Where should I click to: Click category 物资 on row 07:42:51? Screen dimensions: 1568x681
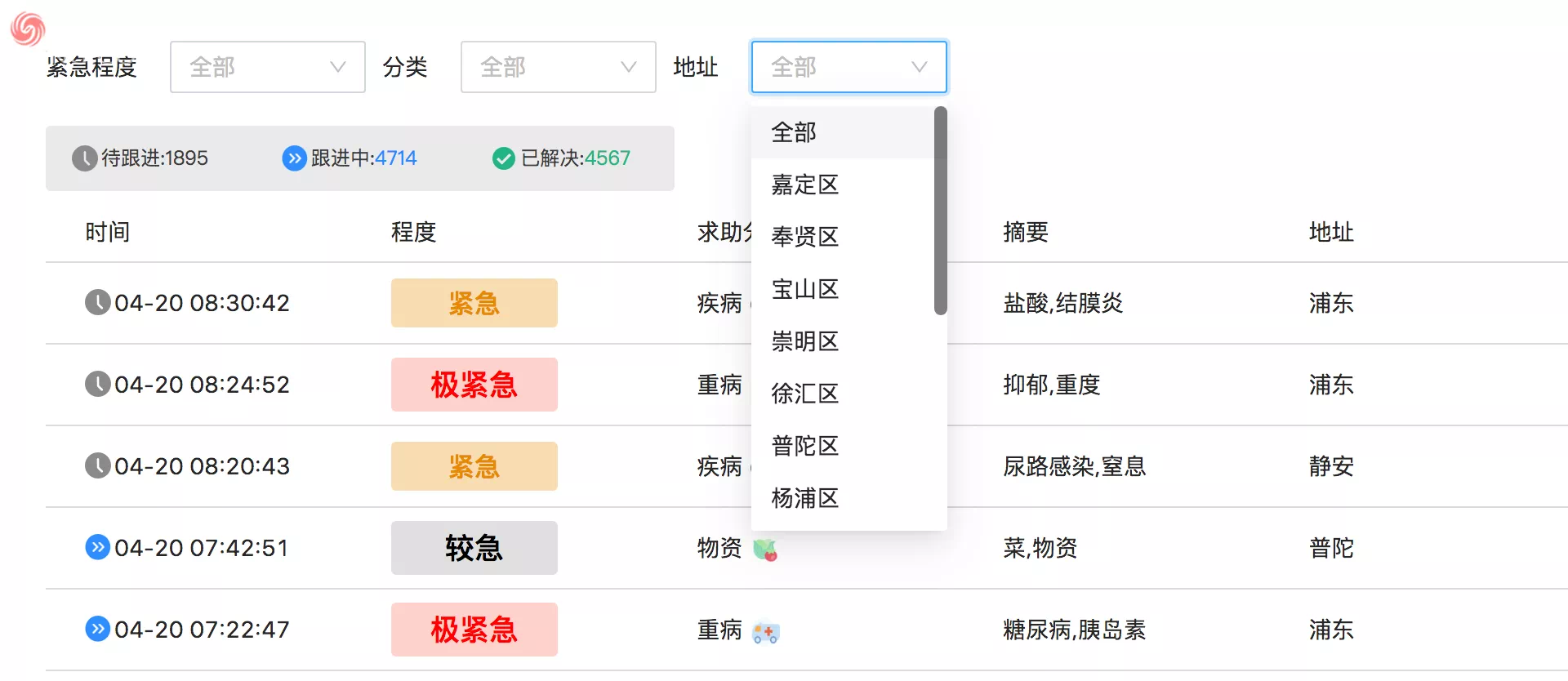(719, 548)
